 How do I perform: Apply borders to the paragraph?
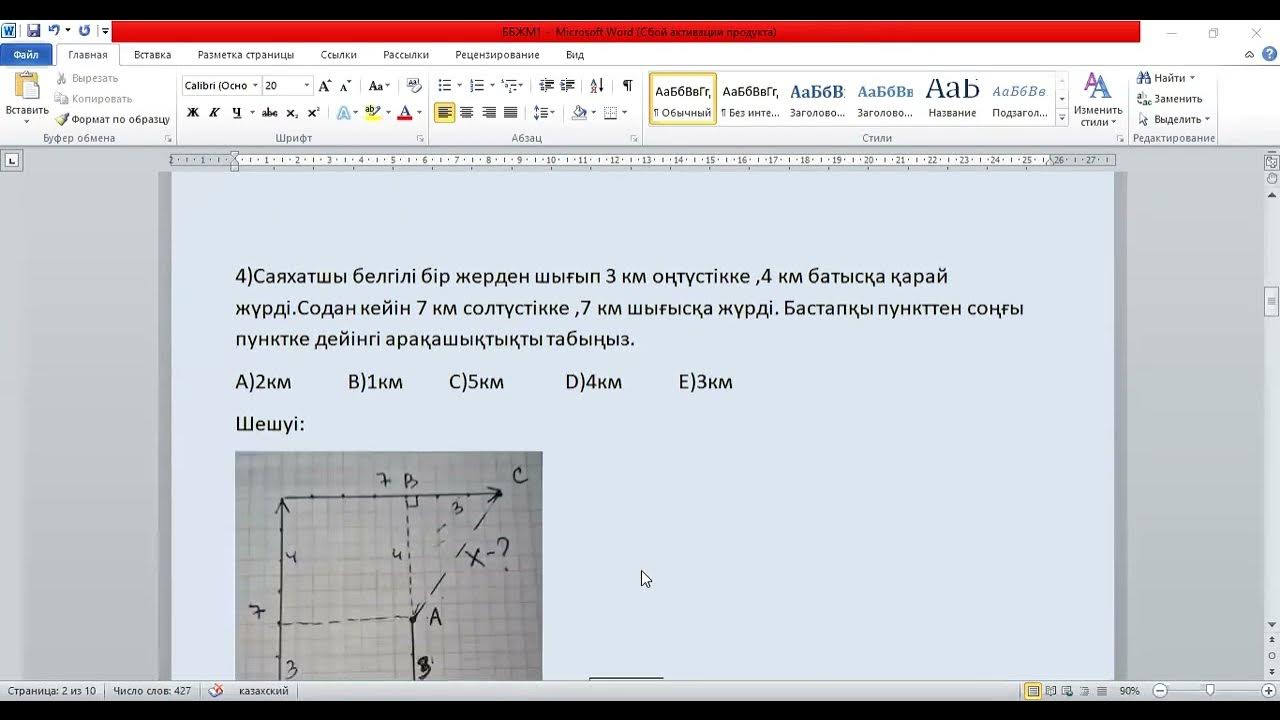click(612, 113)
